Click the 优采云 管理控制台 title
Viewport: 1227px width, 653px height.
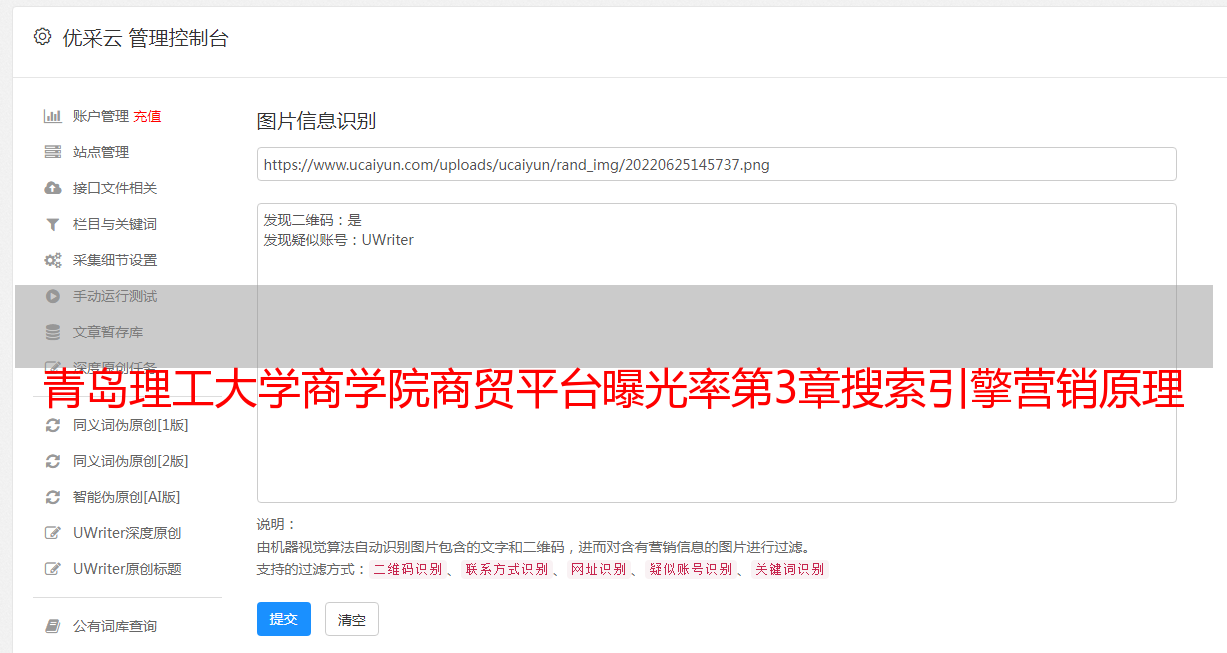(x=145, y=38)
